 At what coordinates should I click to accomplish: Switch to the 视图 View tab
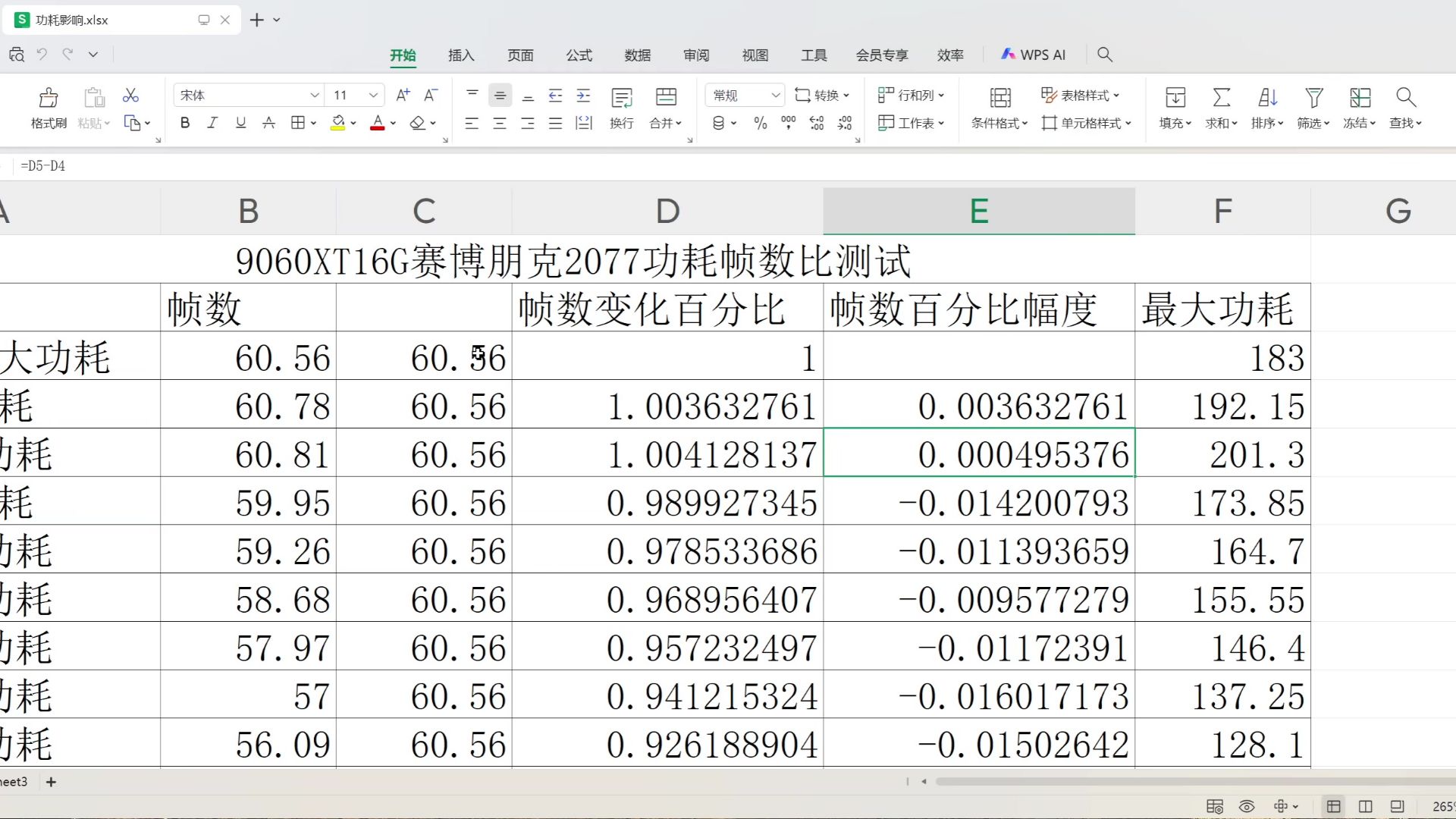pyautogui.click(x=755, y=55)
